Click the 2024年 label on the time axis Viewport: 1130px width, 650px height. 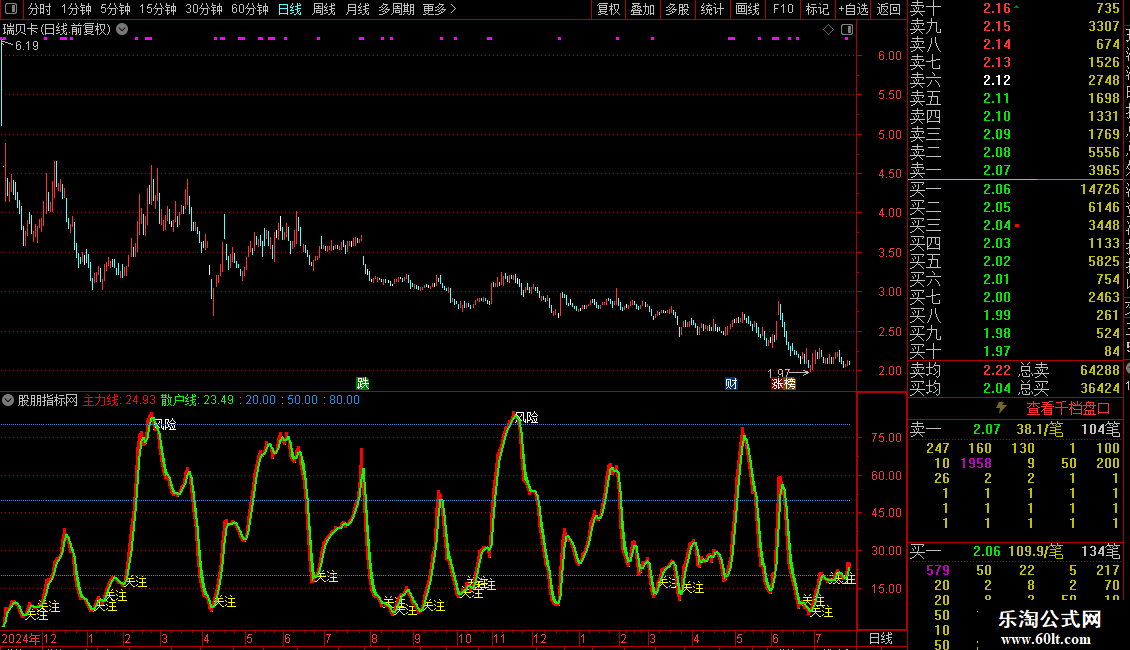click(21, 638)
